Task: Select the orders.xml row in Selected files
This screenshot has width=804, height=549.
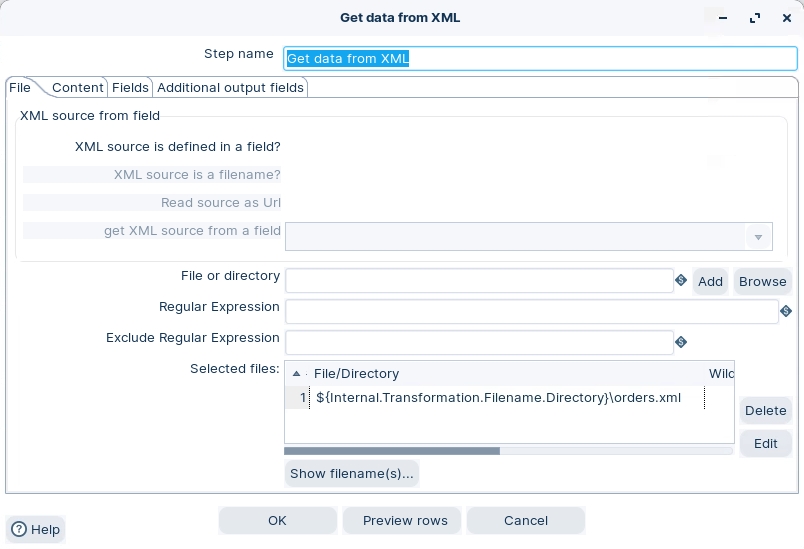Action: coord(498,398)
